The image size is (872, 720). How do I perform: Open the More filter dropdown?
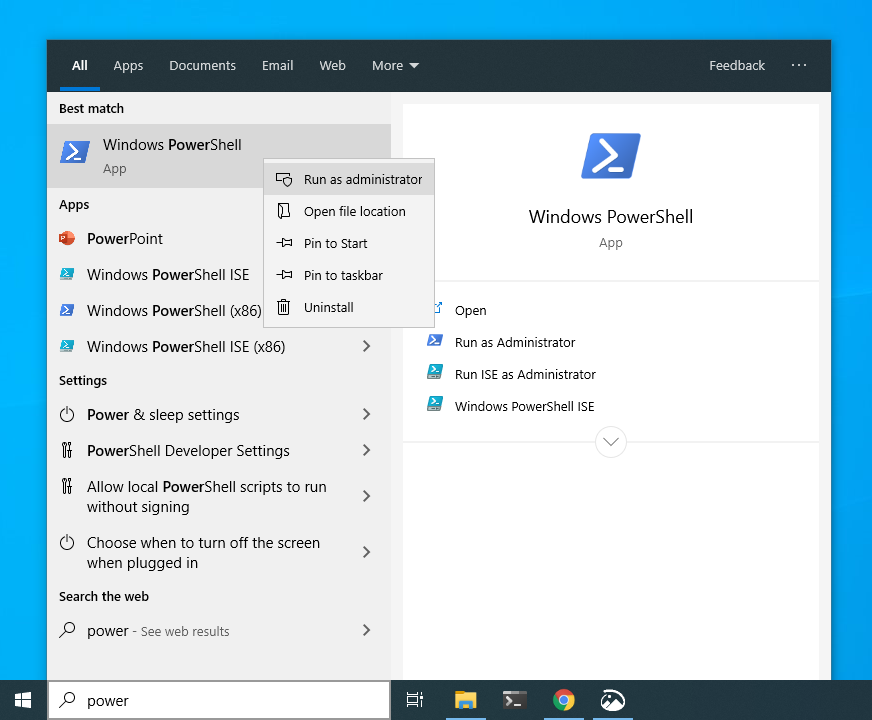pos(395,66)
